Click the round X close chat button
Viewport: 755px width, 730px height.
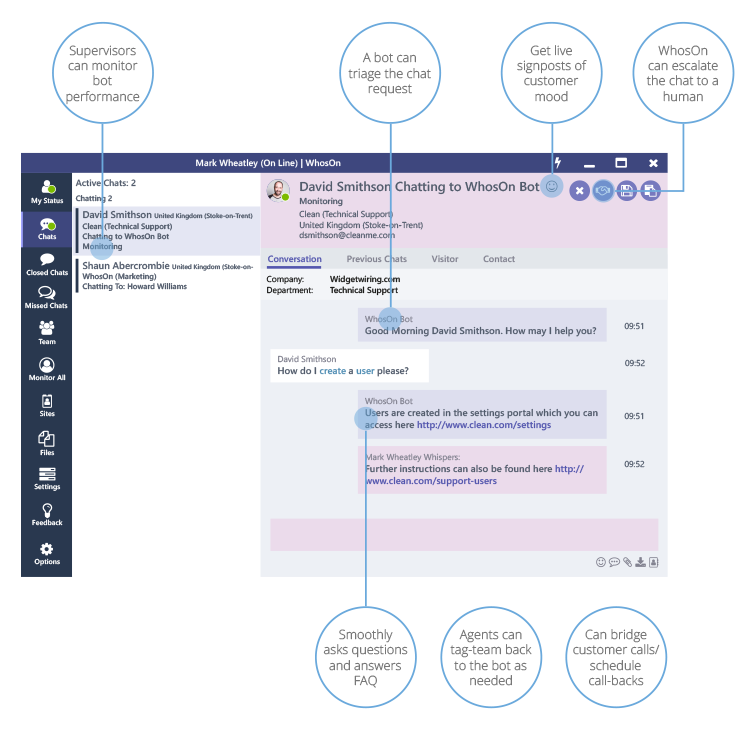pyautogui.click(x=579, y=190)
